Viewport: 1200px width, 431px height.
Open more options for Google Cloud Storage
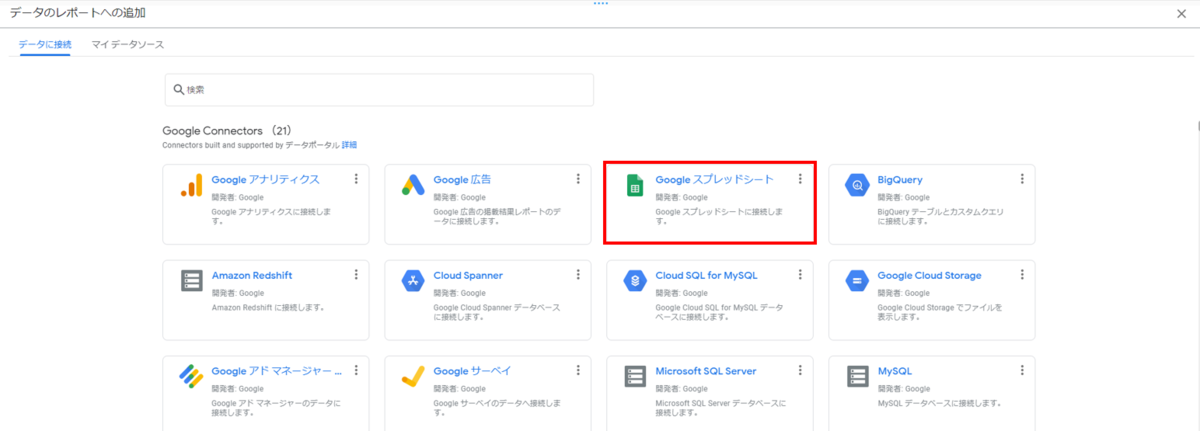(1022, 275)
